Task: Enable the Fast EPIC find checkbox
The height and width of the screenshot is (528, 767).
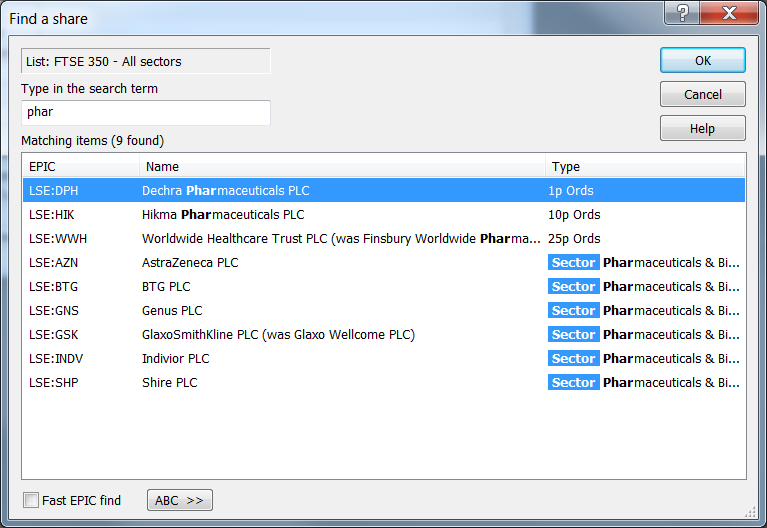Action: pos(31,500)
